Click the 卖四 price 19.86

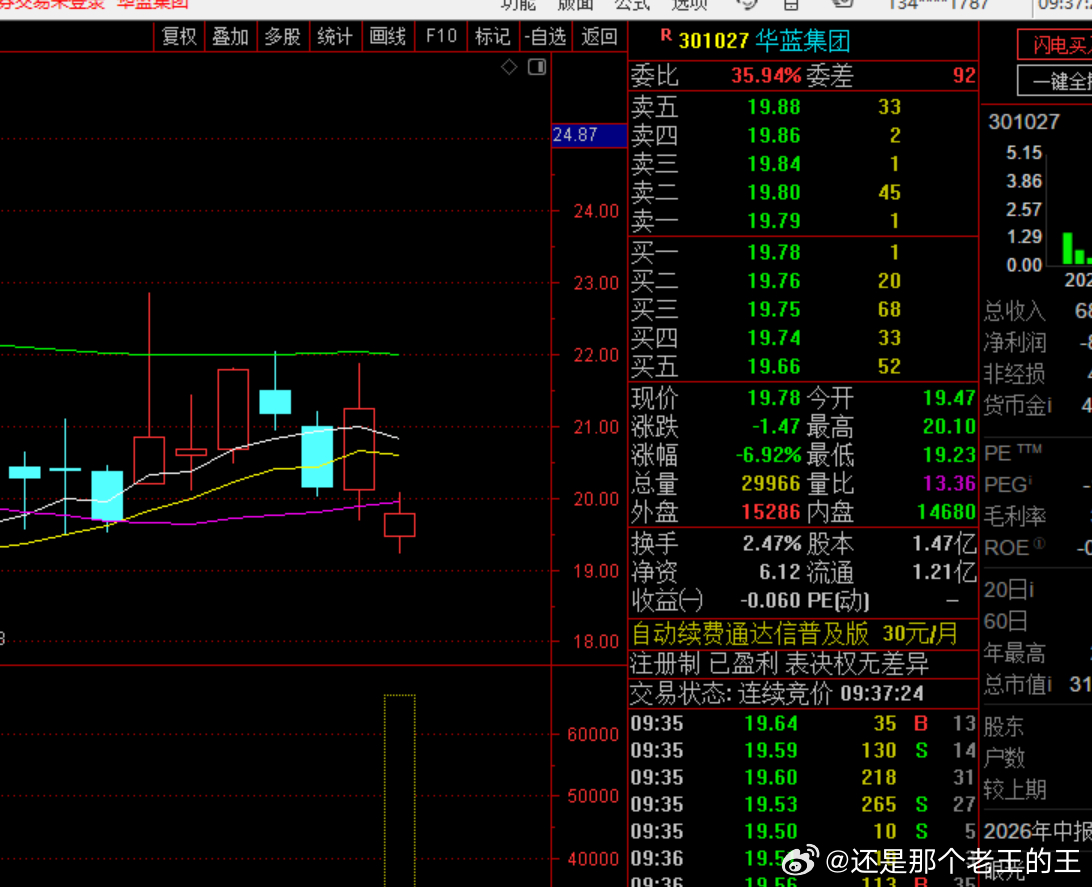point(774,135)
